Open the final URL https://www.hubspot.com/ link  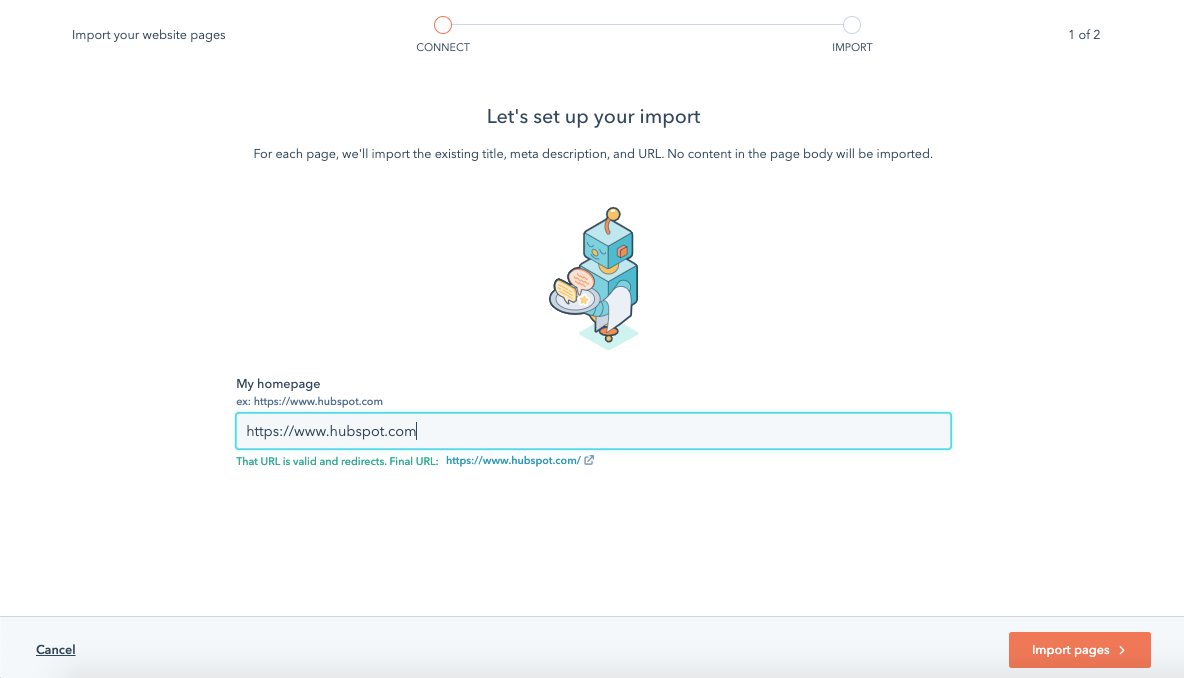click(513, 461)
